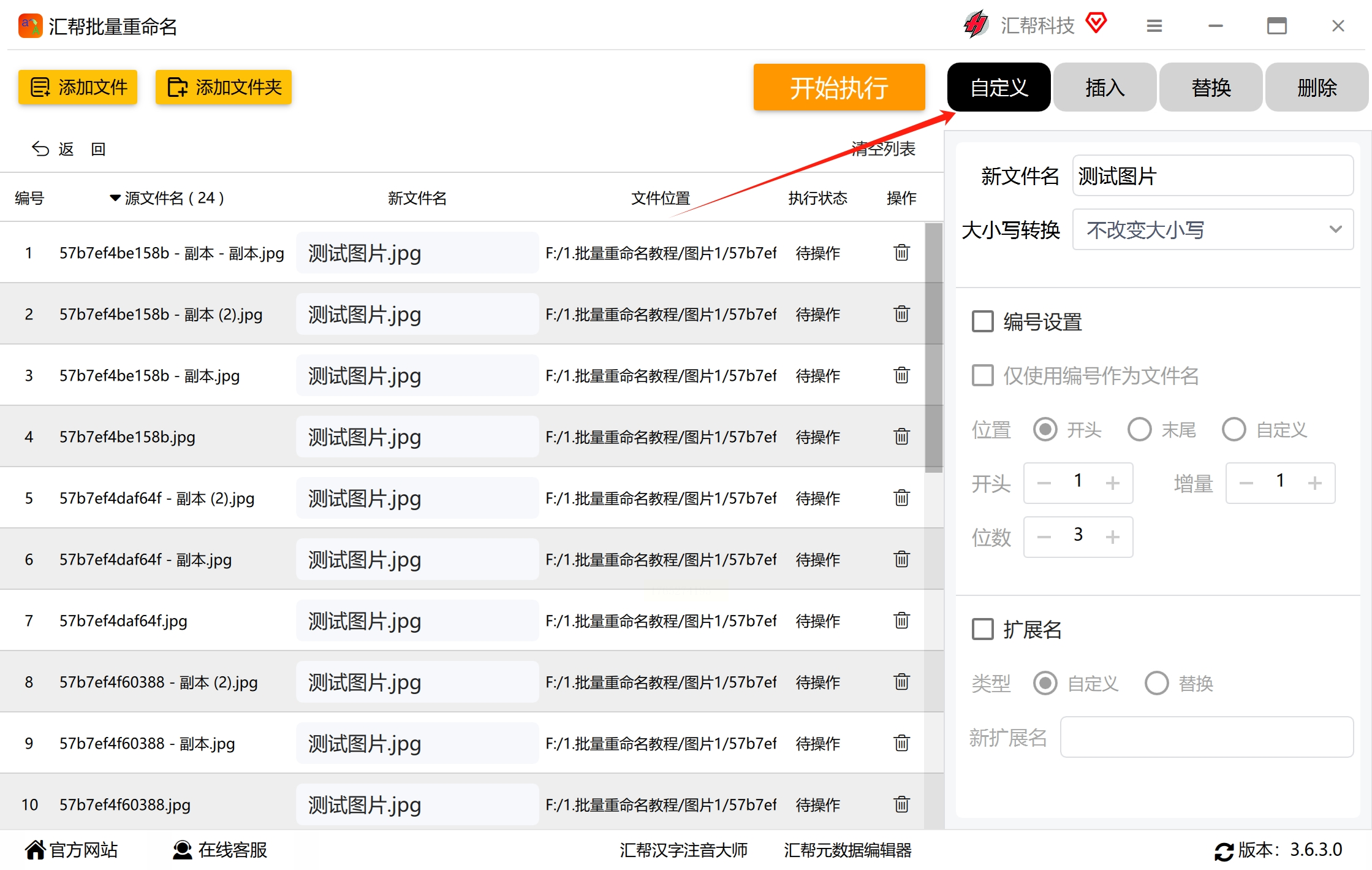
Task: Click the 开始执行 button
Action: 838,88
